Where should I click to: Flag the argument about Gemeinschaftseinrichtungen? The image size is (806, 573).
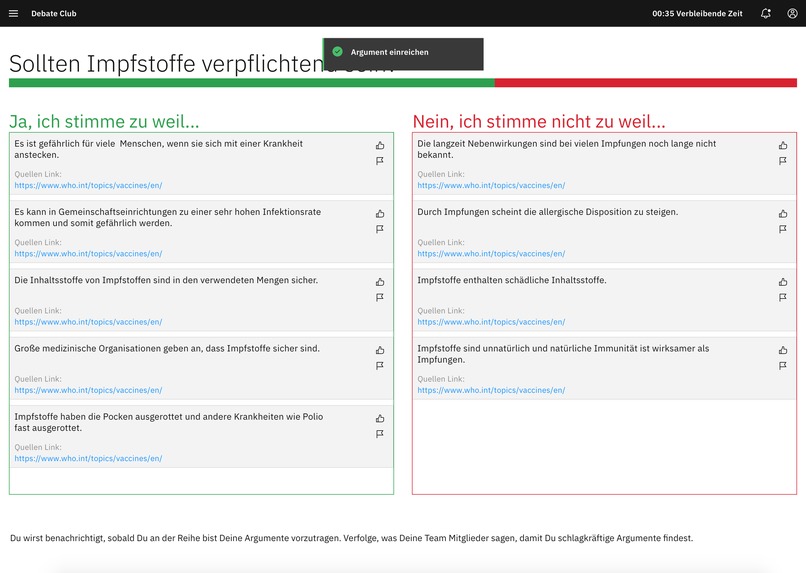(380, 229)
